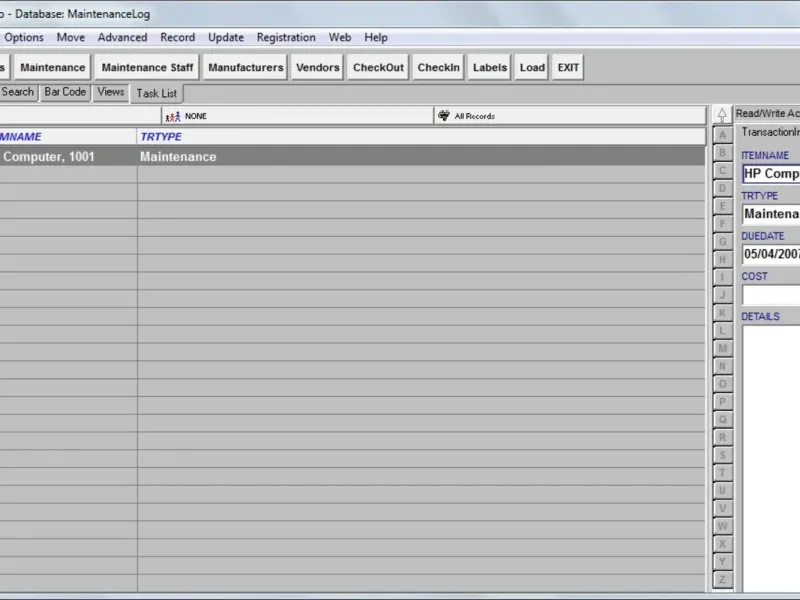Jump to records starting with C

pyautogui.click(x=722, y=170)
